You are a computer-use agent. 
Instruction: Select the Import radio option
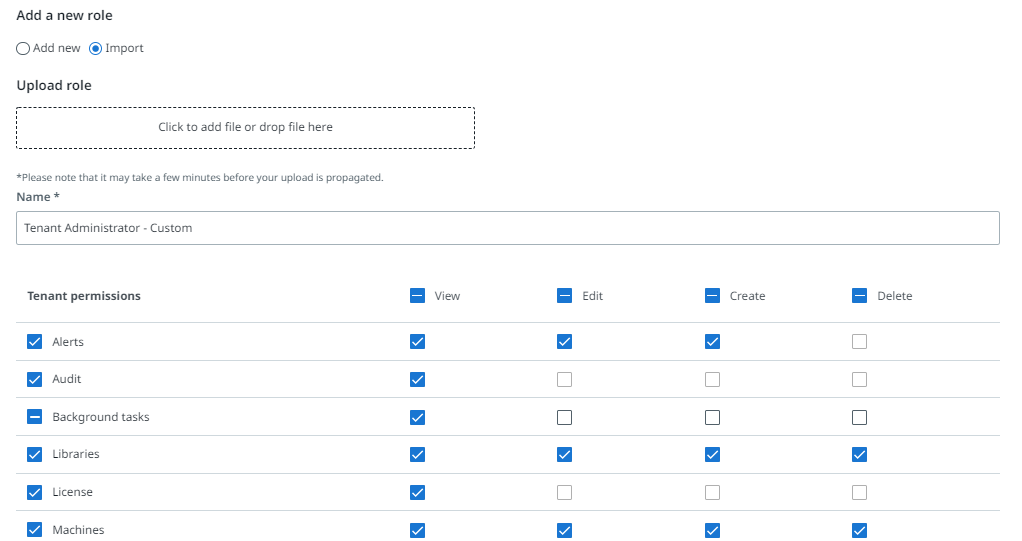coord(96,48)
